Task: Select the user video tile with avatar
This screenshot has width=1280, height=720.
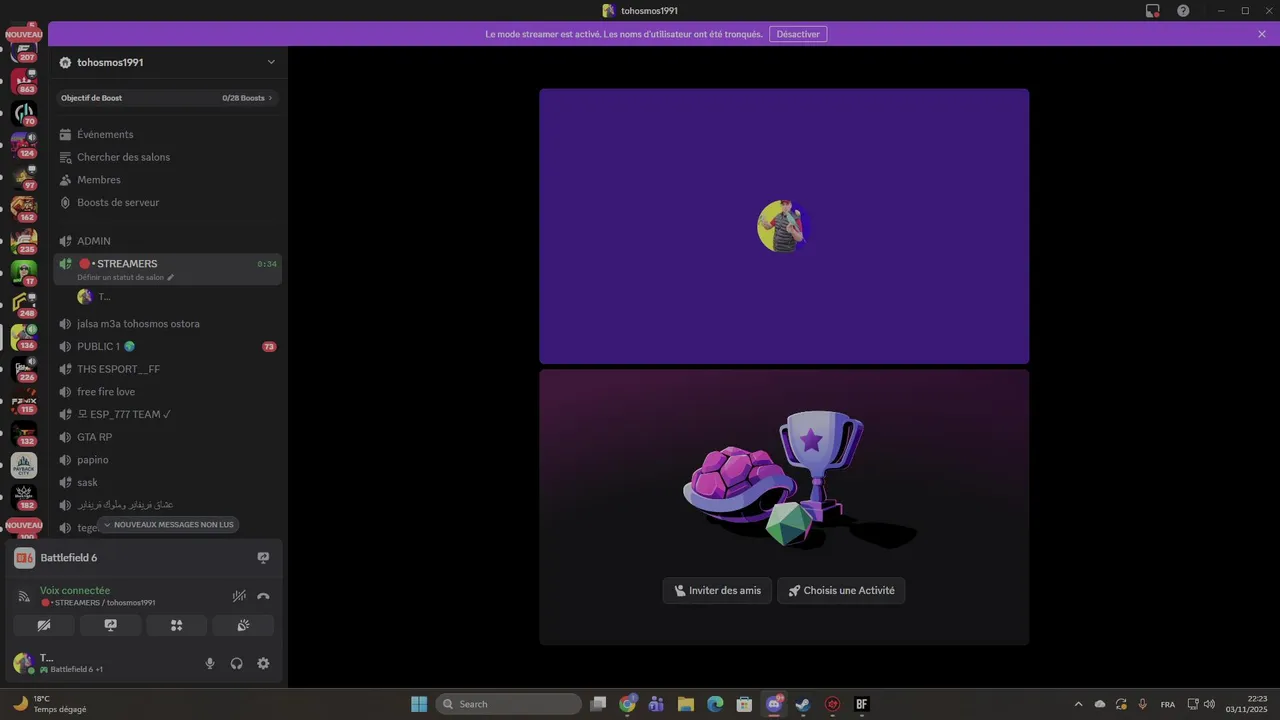Action: 784,226
